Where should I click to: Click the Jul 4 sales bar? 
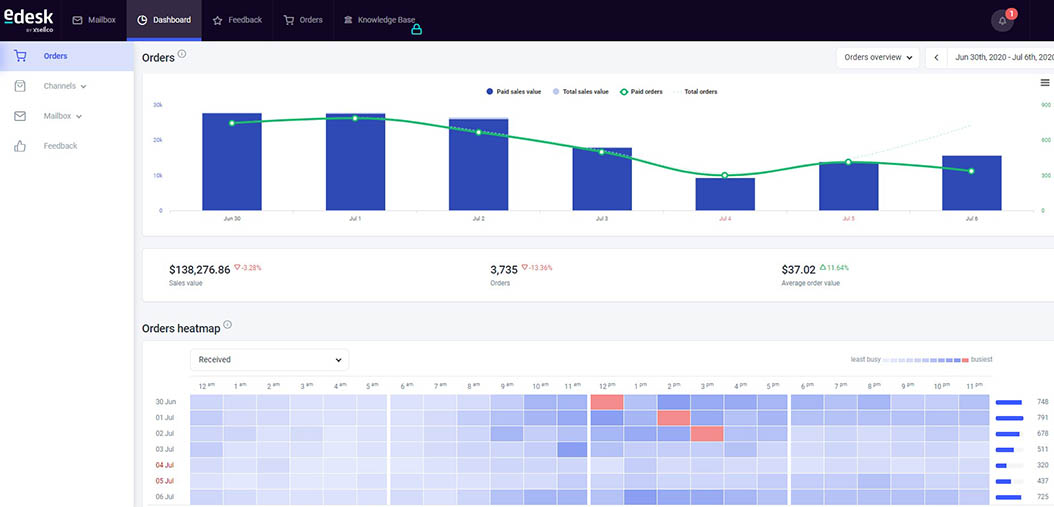point(725,194)
